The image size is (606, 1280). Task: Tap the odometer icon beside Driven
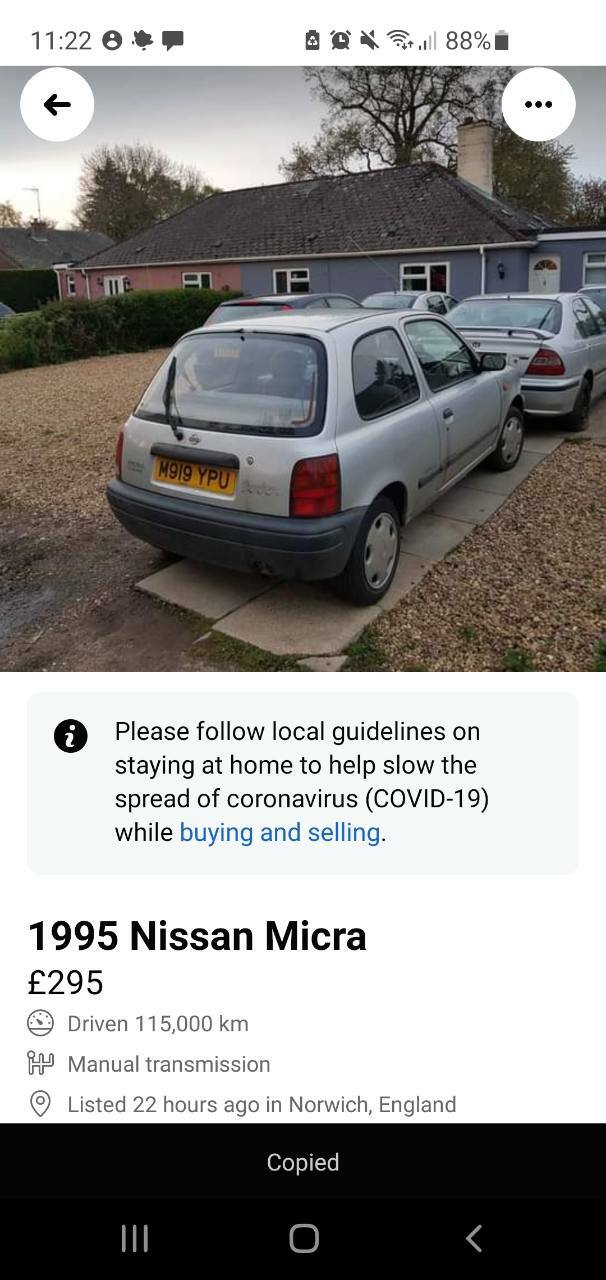pyautogui.click(x=40, y=1023)
